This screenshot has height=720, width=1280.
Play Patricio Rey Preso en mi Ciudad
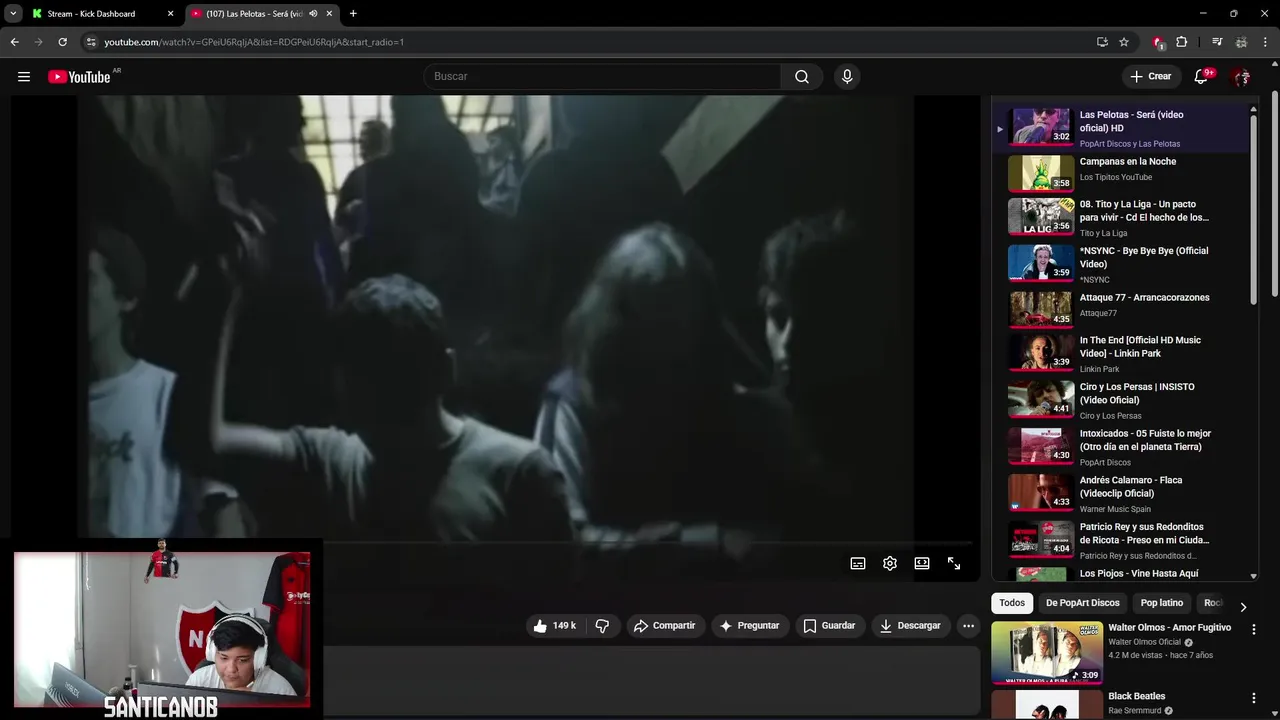1121,541
